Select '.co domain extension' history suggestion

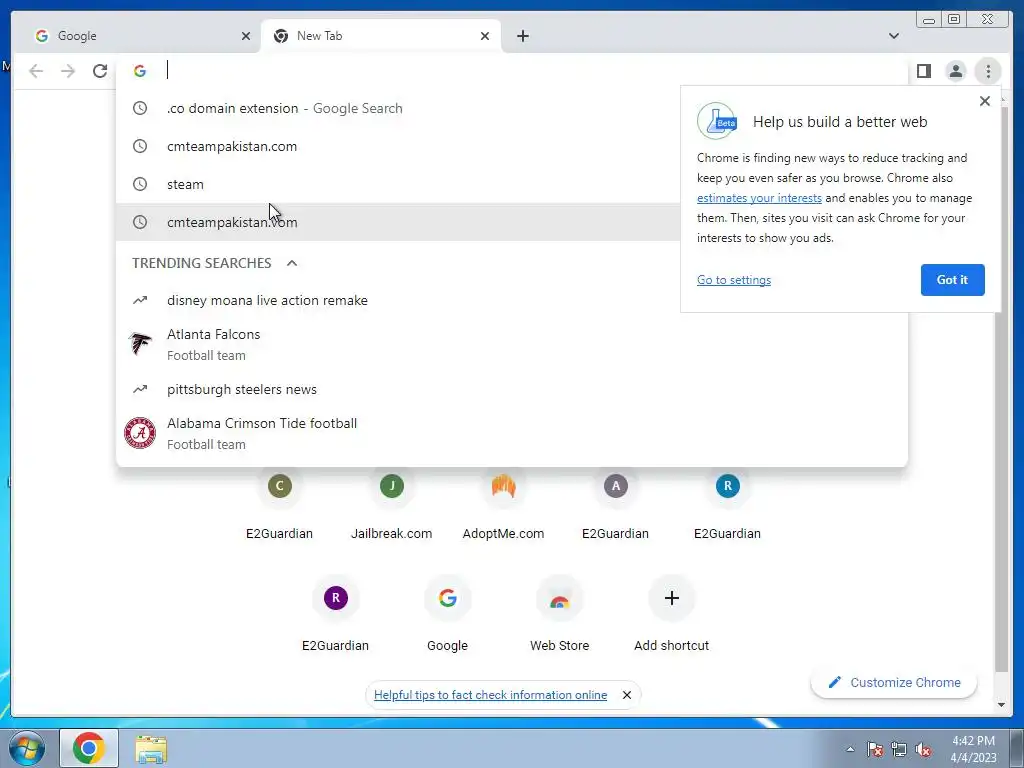[x=398, y=108]
